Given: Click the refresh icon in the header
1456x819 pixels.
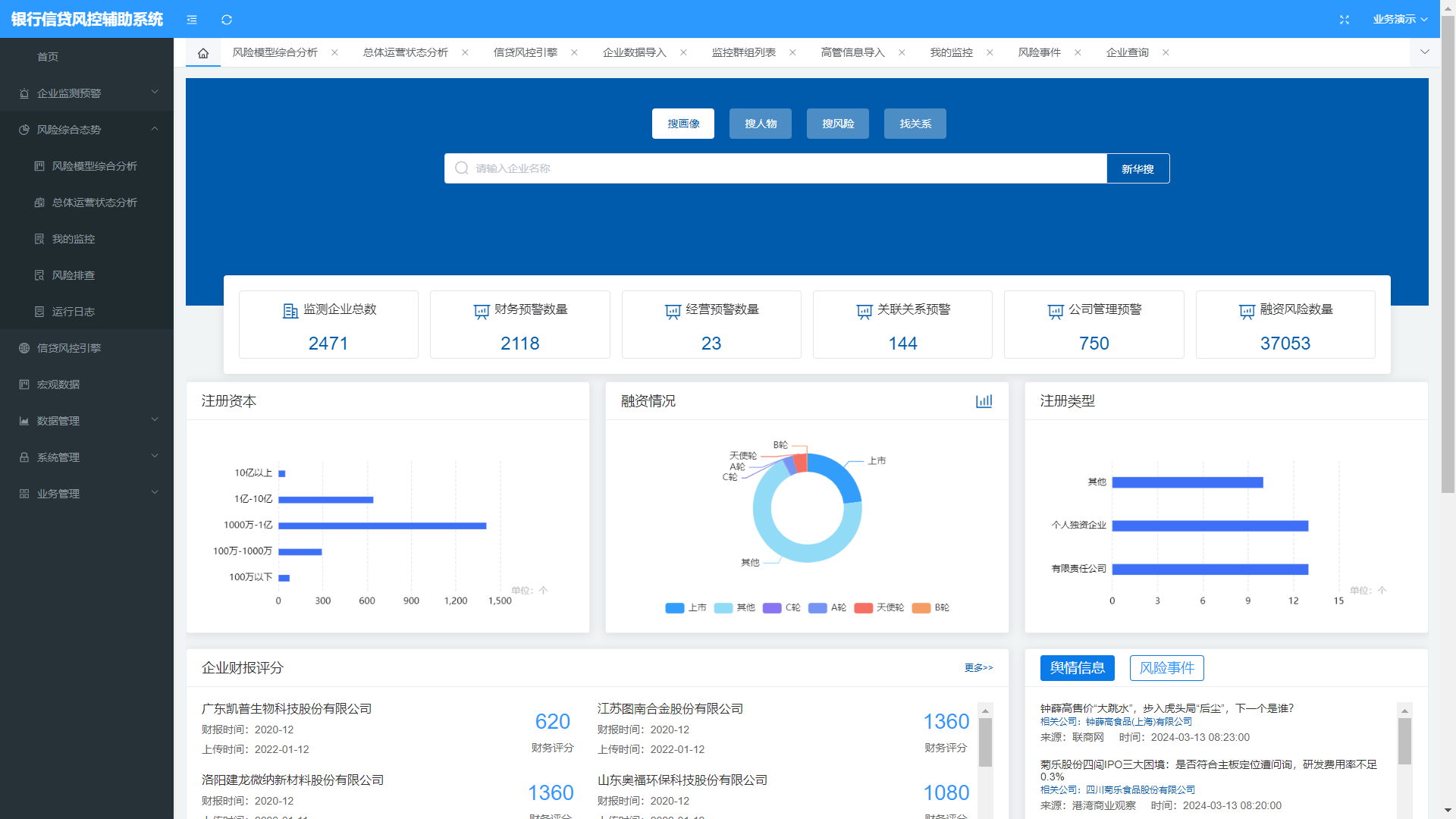Looking at the screenshot, I should click(227, 20).
